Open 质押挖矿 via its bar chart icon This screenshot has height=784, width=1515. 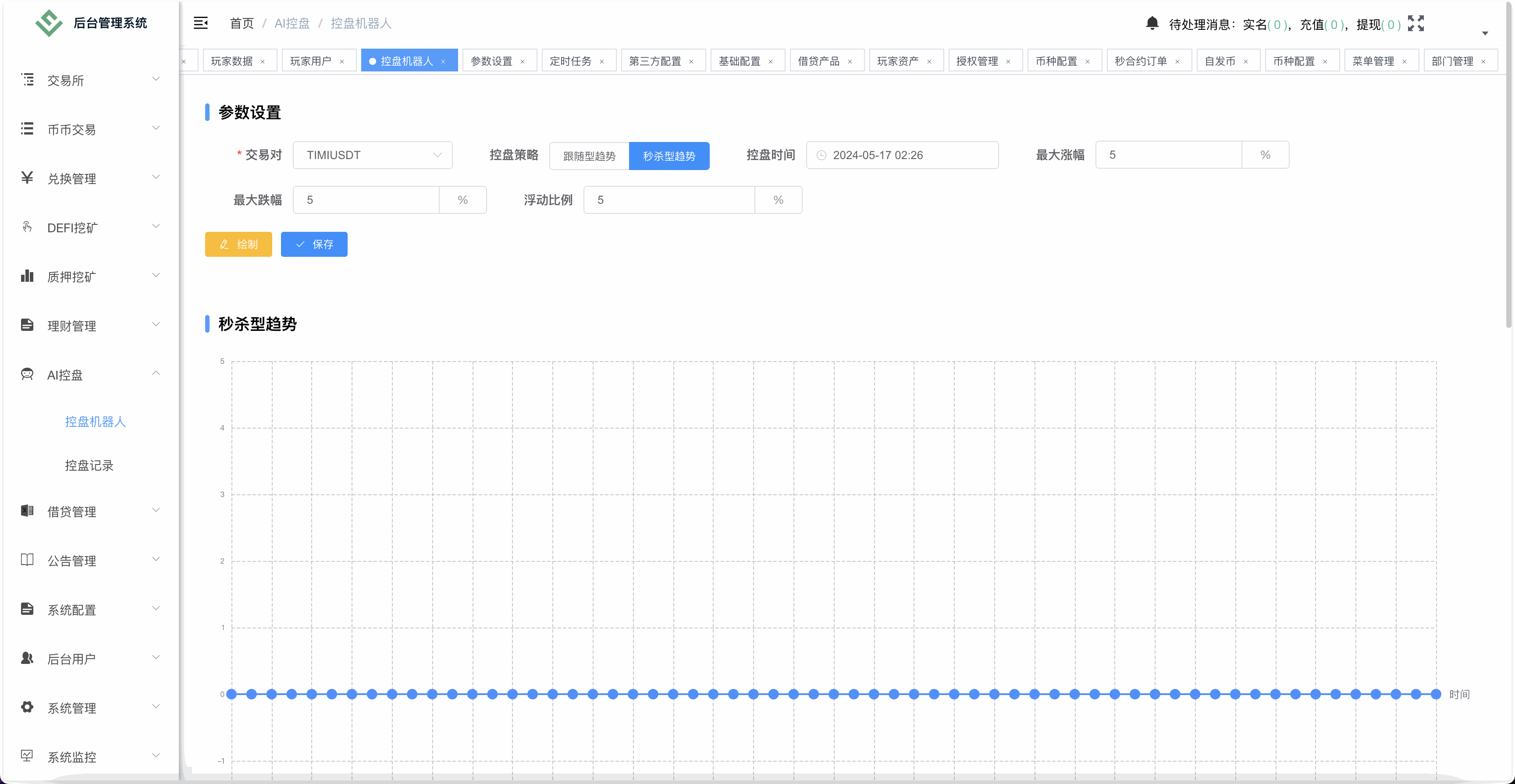(x=27, y=276)
